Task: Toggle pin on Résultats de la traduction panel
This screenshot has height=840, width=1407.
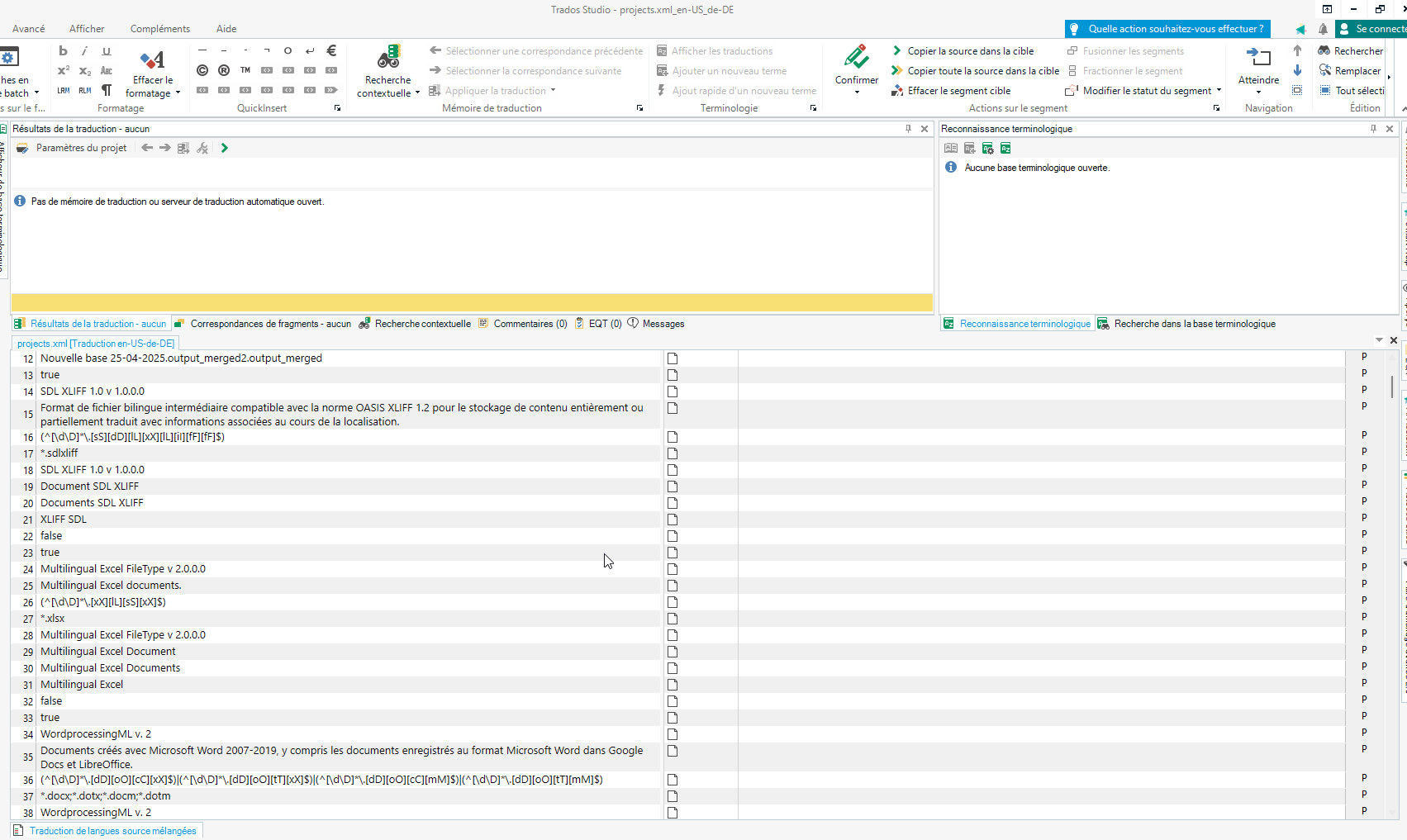Action: pos(908,129)
